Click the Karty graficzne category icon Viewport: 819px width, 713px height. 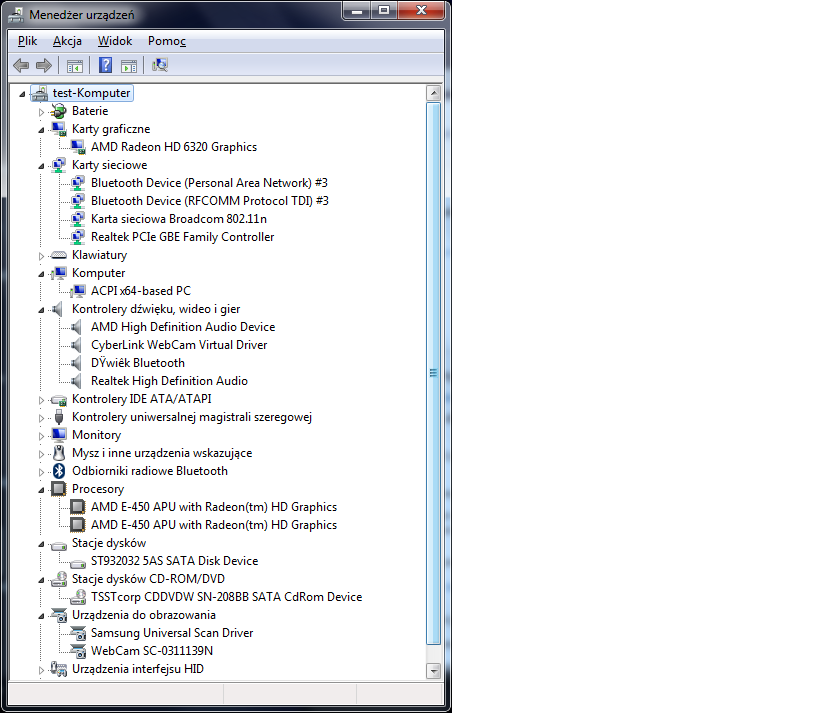[58, 129]
